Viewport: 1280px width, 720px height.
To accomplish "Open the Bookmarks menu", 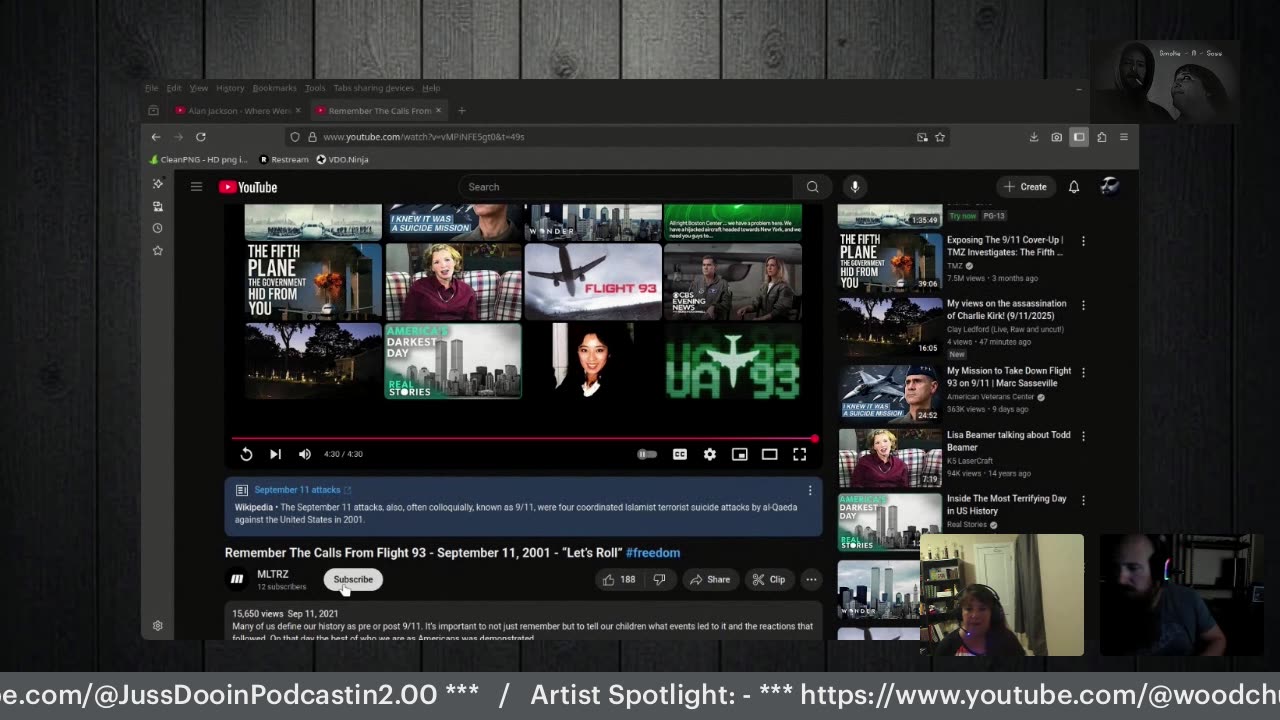I will pos(275,88).
